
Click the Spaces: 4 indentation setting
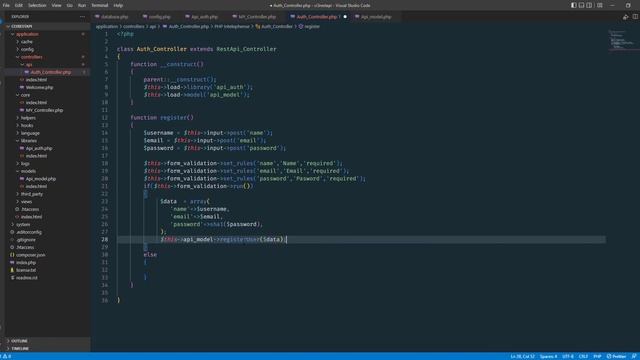point(548,356)
